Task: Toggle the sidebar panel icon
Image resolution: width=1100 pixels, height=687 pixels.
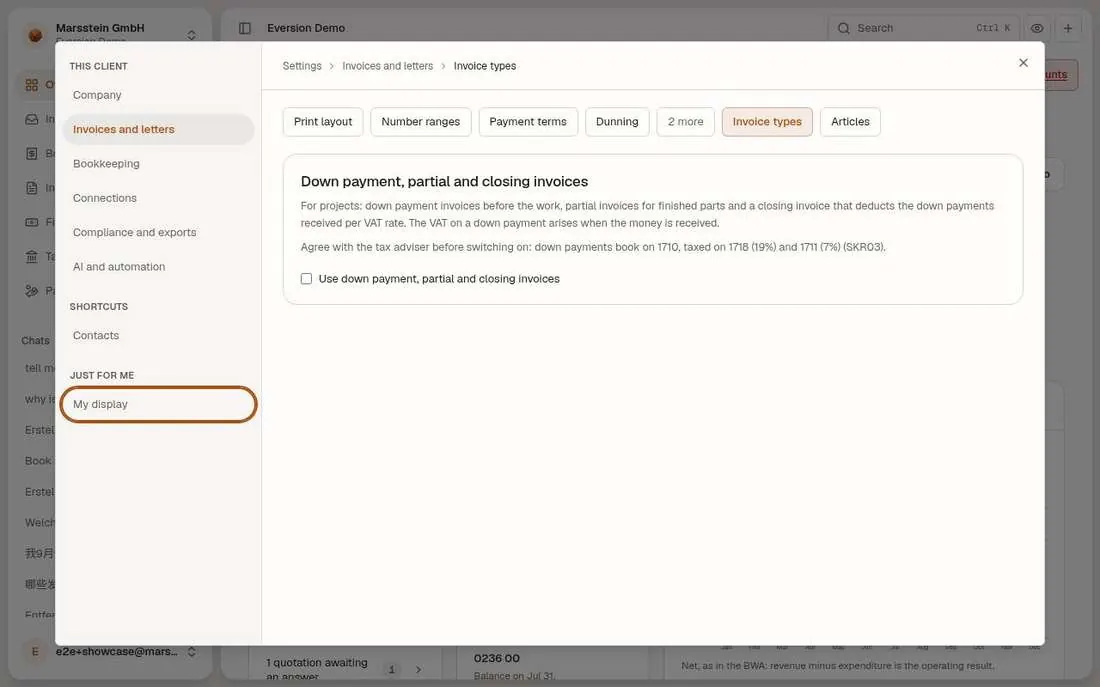Action: coord(245,28)
